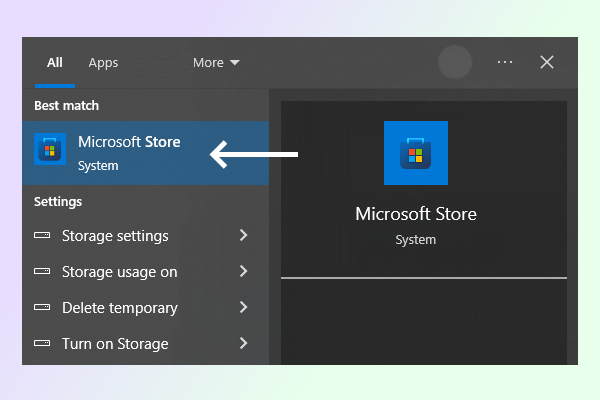The width and height of the screenshot is (600, 400).
Task: Click the large Microsoft Store tile in preview pane
Action: (416, 153)
